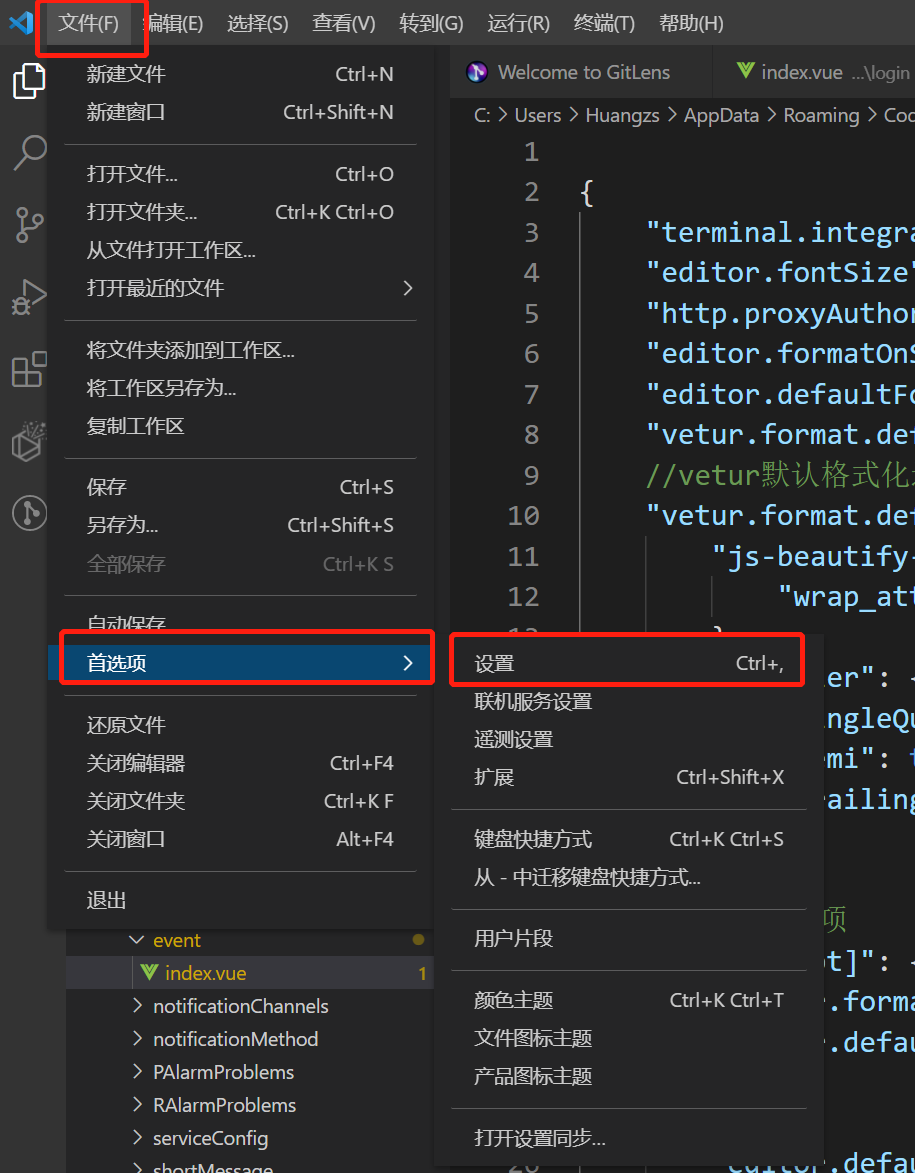Open the 编辑(E) menu
Viewport: 915px width, 1173px height.
click(x=173, y=23)
